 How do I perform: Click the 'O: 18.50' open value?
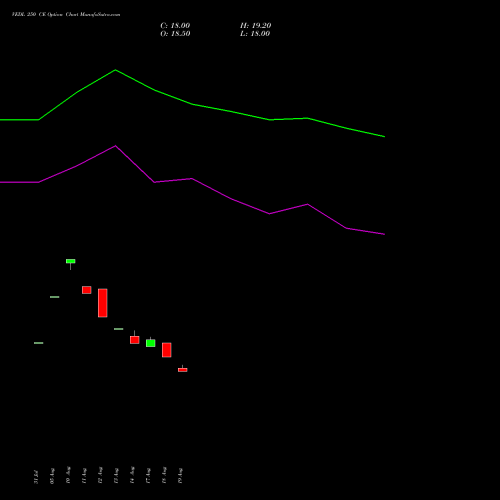175,34
